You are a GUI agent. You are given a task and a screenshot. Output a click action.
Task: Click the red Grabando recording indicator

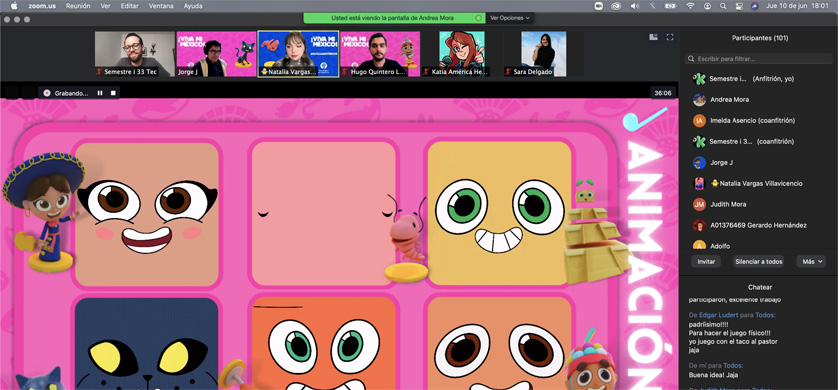[x=47, y=93]
